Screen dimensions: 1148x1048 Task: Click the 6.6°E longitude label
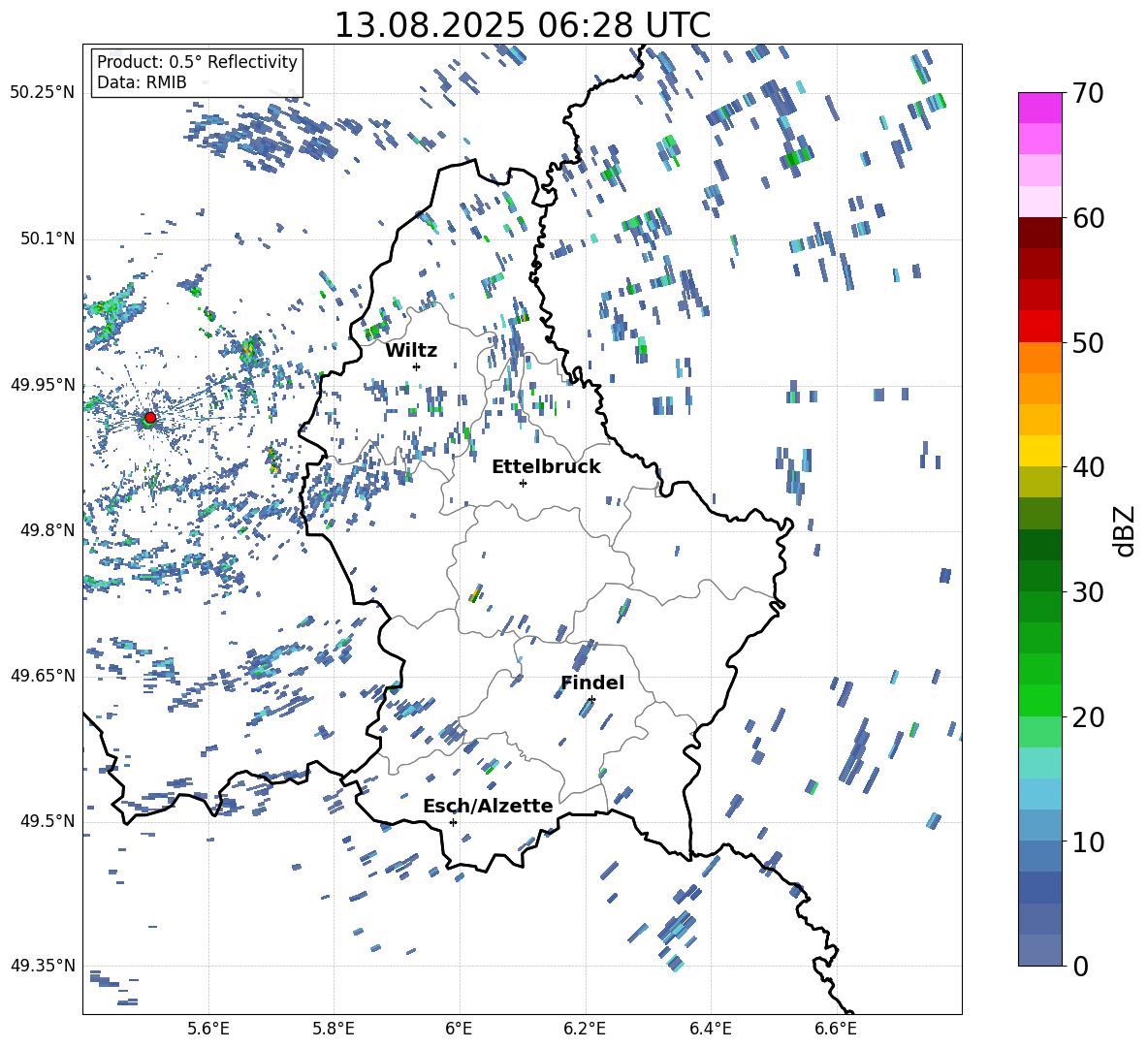(836, 1029)
